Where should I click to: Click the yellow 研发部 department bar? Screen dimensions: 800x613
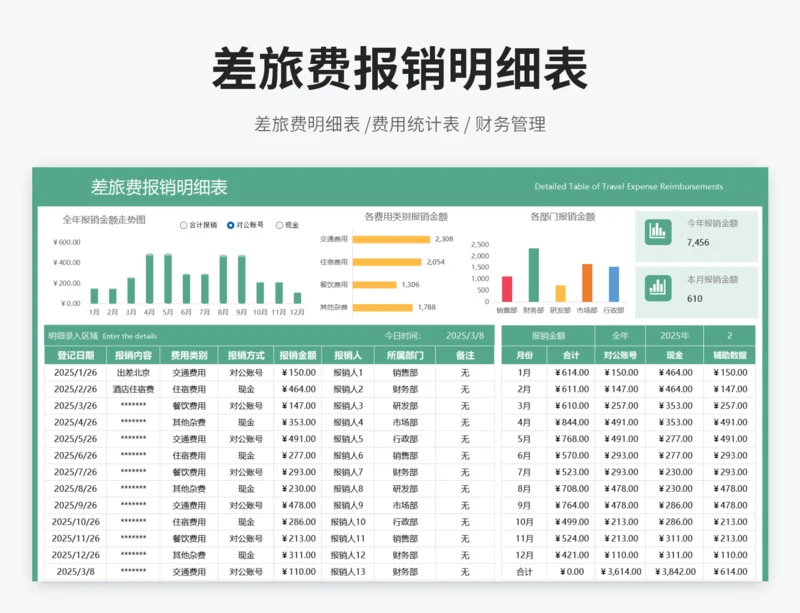(x=560, y=293)
